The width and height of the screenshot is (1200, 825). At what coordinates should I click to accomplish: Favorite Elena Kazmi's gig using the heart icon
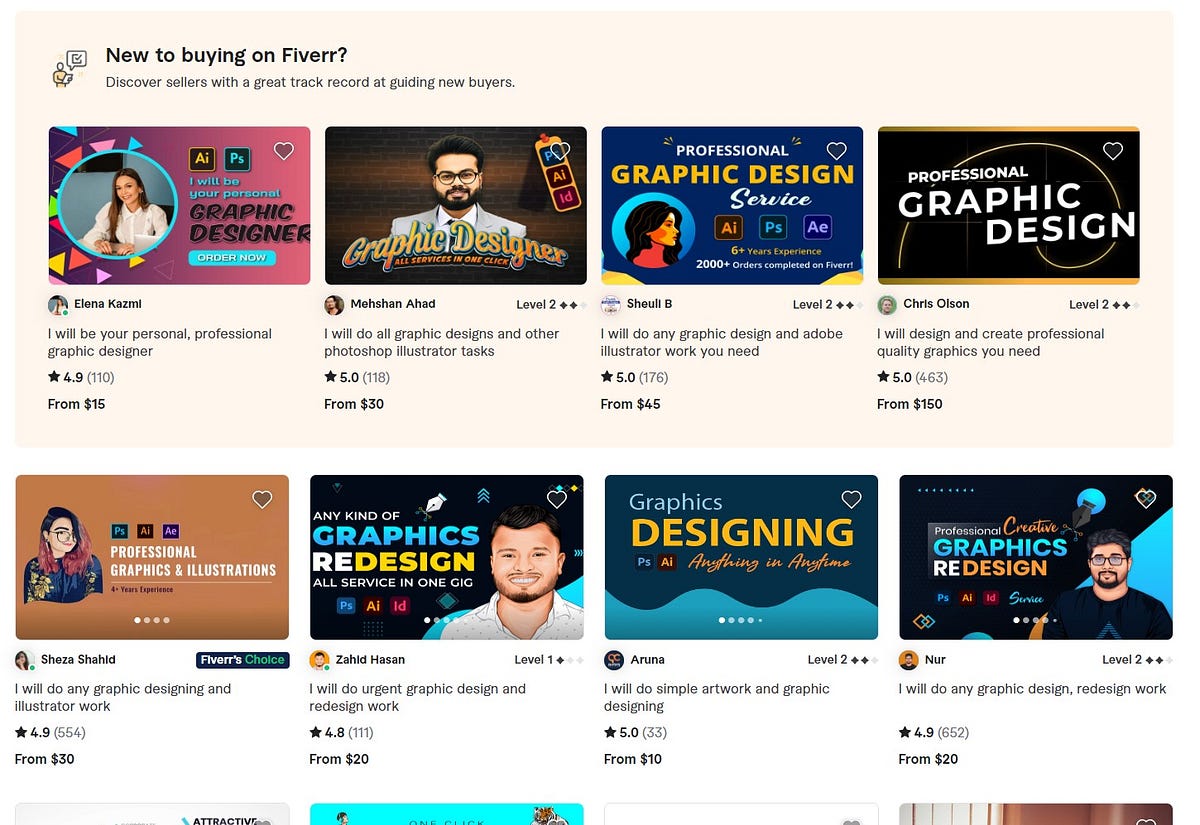coord(284,151)
